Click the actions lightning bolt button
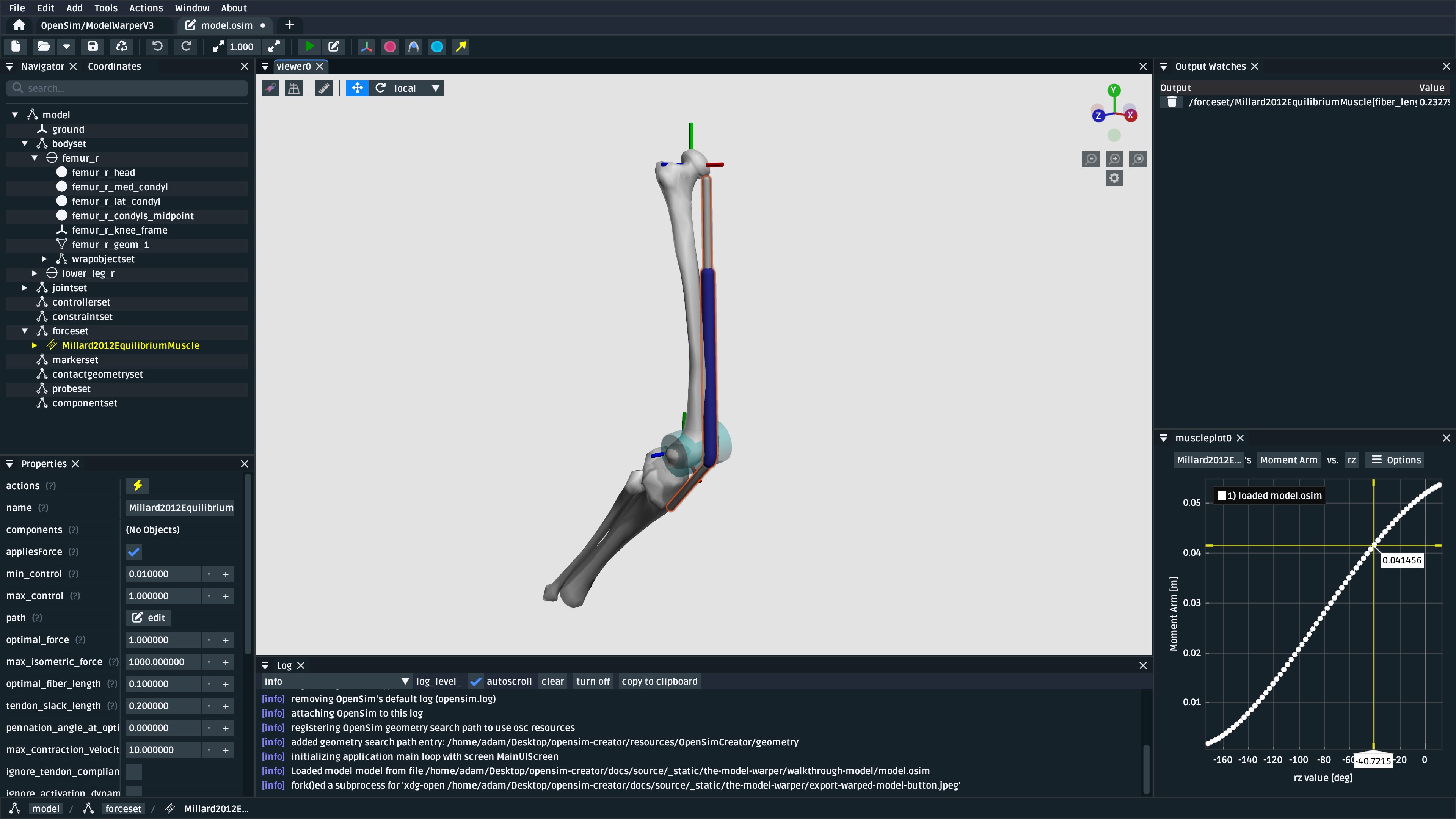 [x=137, y=485]
